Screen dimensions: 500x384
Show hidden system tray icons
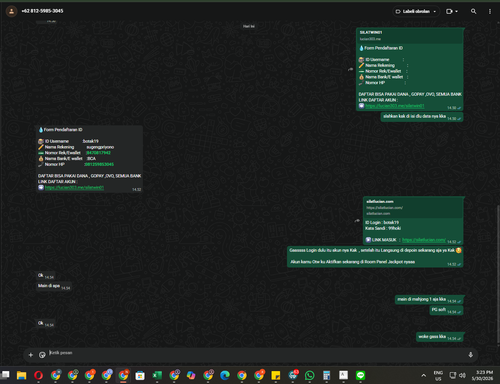423,376
